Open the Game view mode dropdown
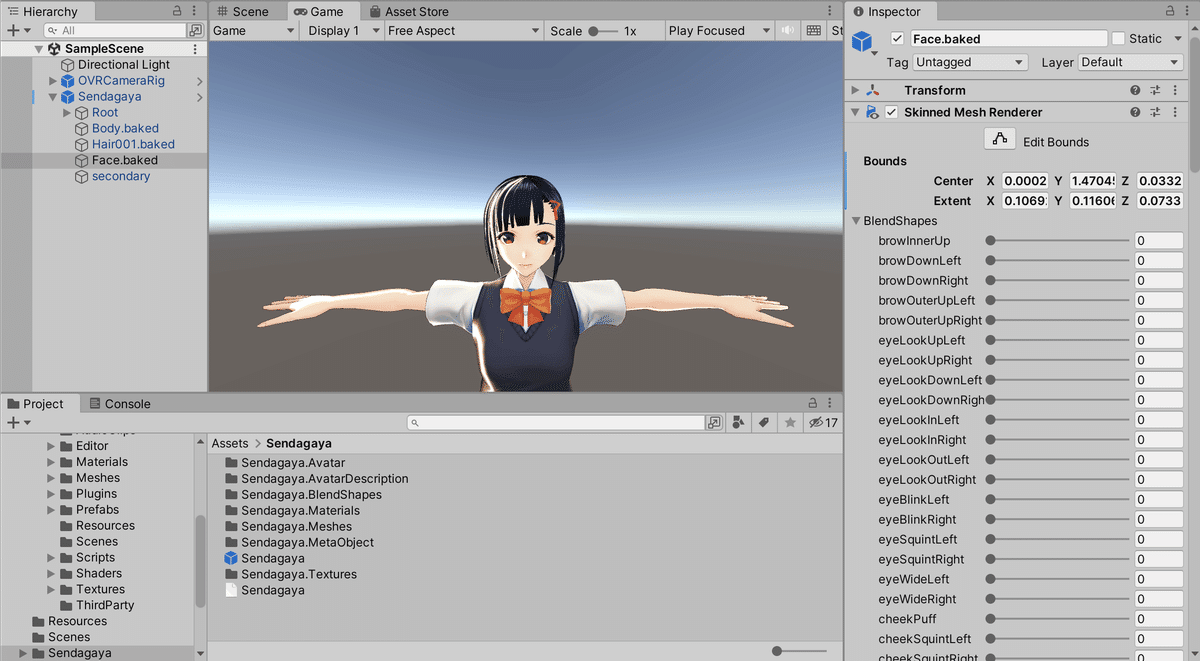The image size is (1200, 661). tap(254, 31)
